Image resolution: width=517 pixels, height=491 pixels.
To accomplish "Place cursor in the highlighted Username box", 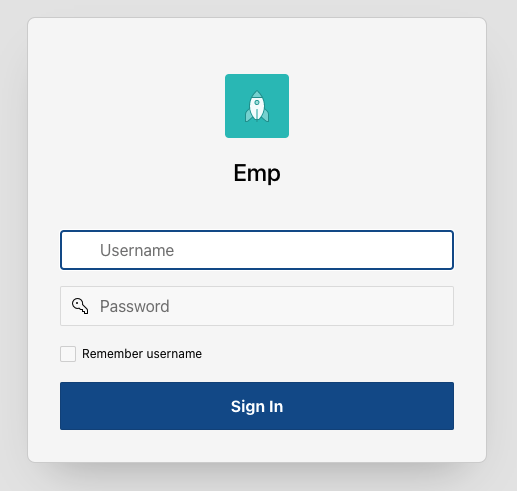I will pos(257,250).
